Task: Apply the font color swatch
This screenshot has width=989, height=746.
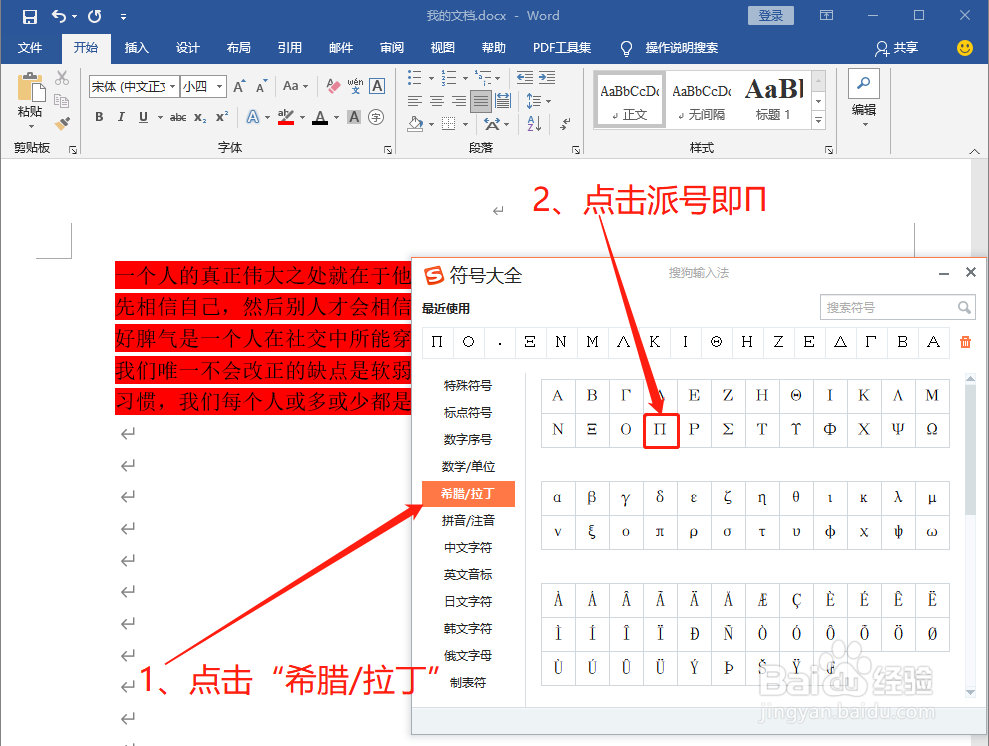Action: point(320,117)
